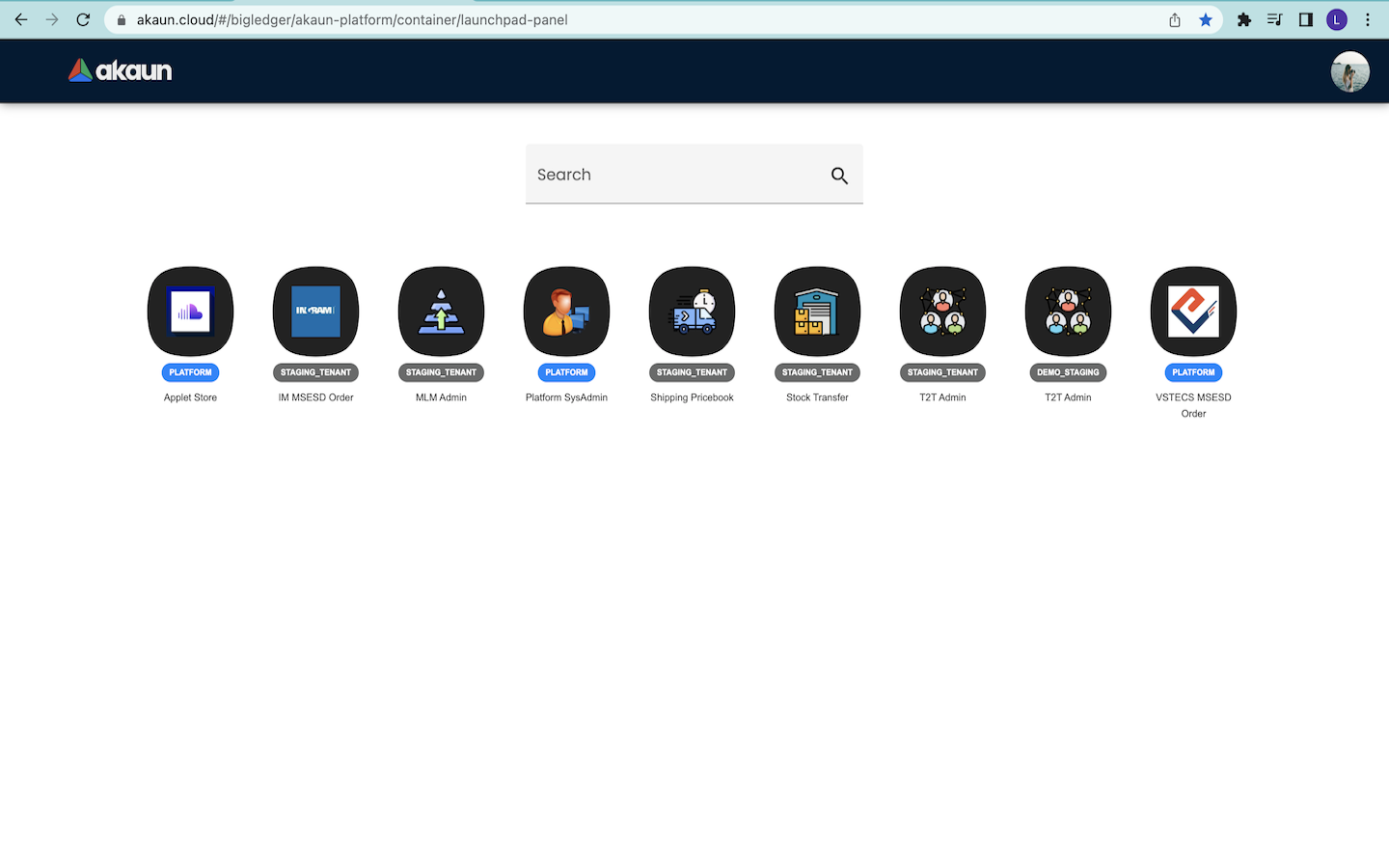Click STAGING_TENANT badge above Shipping Pricebook
This screenshot has height=868, width=1389.
(692, 372)
